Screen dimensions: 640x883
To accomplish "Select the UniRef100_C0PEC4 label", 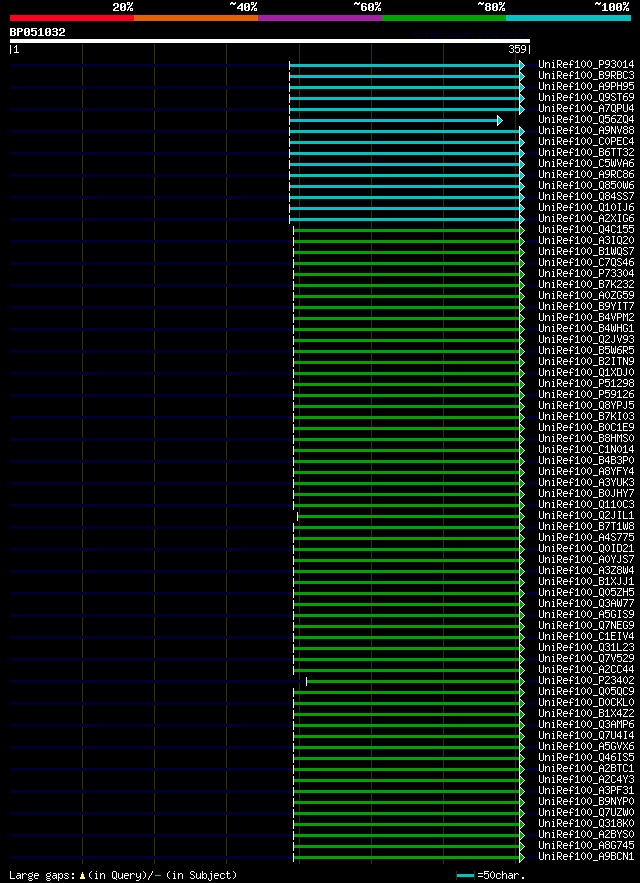I will tap(586, 142).
